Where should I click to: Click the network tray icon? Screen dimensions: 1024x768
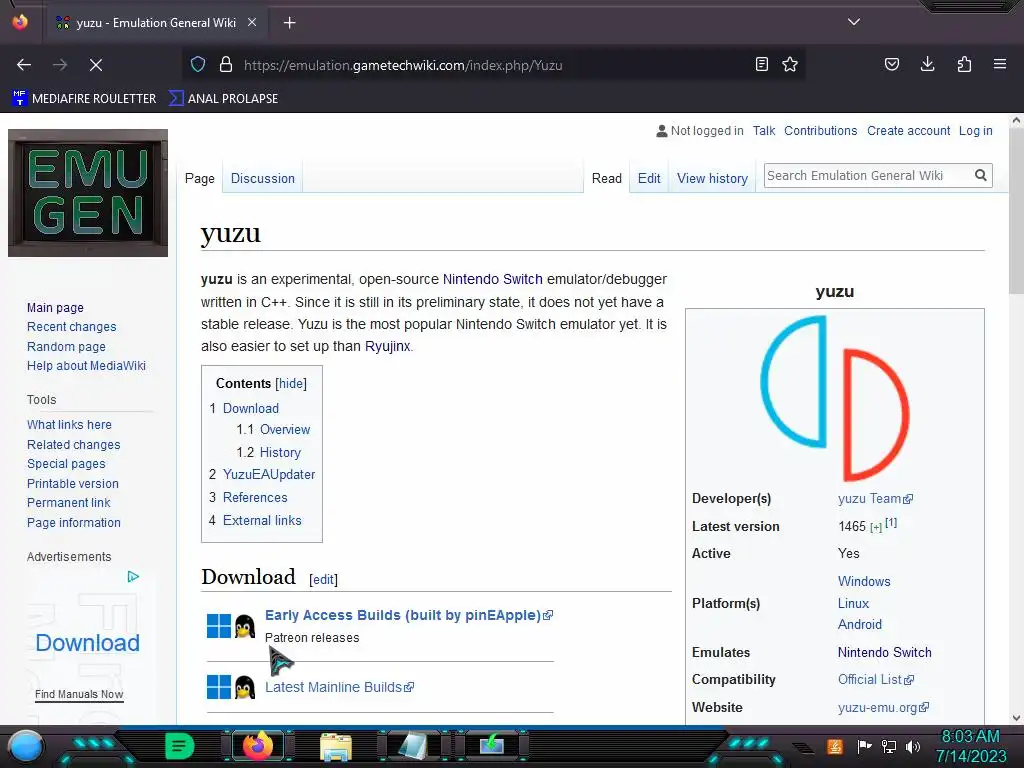(889, 746)
